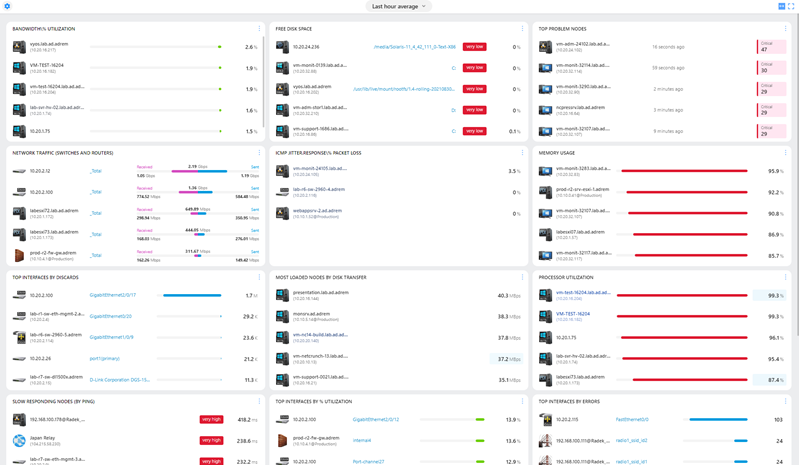Open Top Interfaces by Errors options menu
Screen dimensions: 799x465
click(785, 401)
